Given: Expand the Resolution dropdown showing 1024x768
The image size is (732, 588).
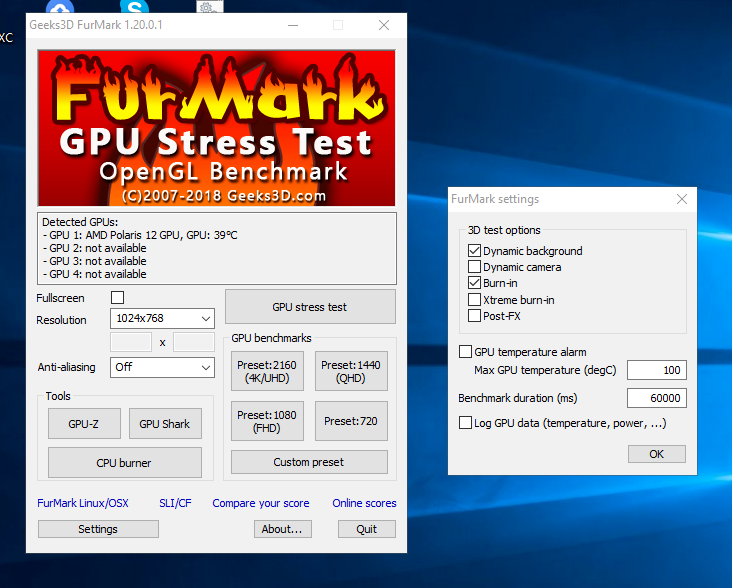Looking at the screenshot, I should coord(162,318).
